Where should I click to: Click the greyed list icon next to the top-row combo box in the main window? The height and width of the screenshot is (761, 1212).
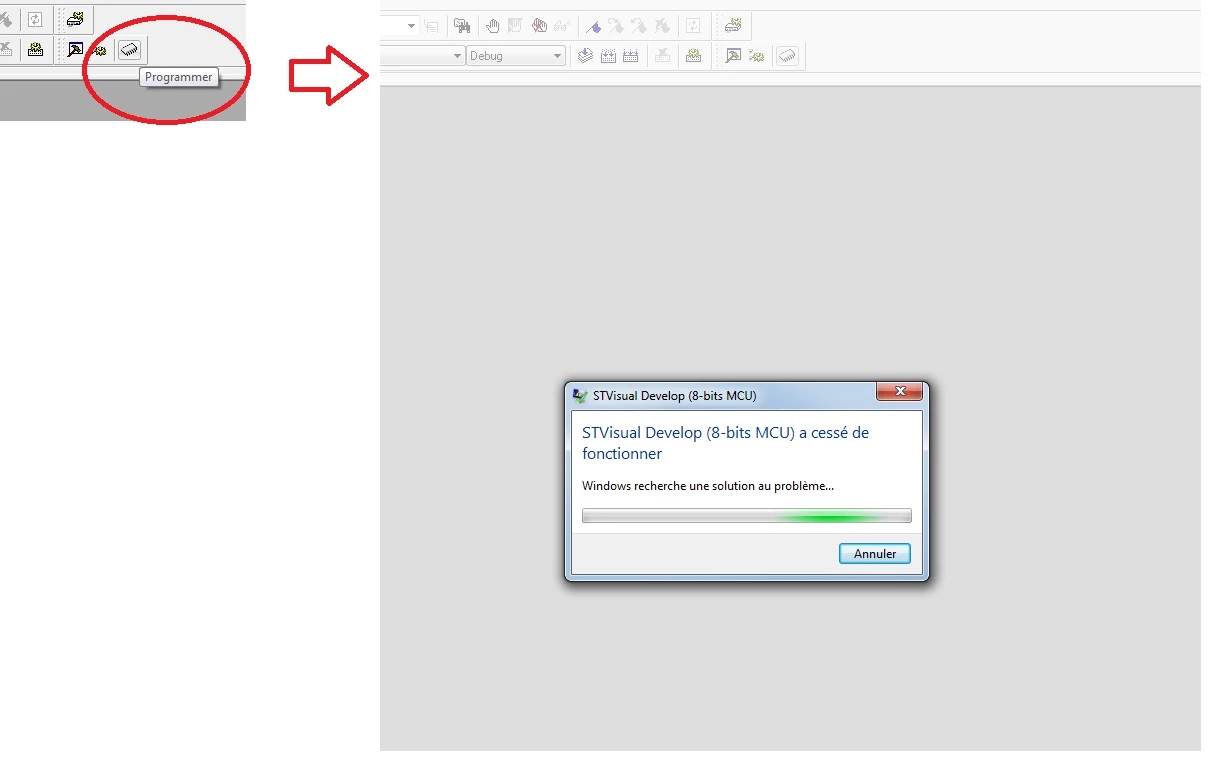(431, 26)
